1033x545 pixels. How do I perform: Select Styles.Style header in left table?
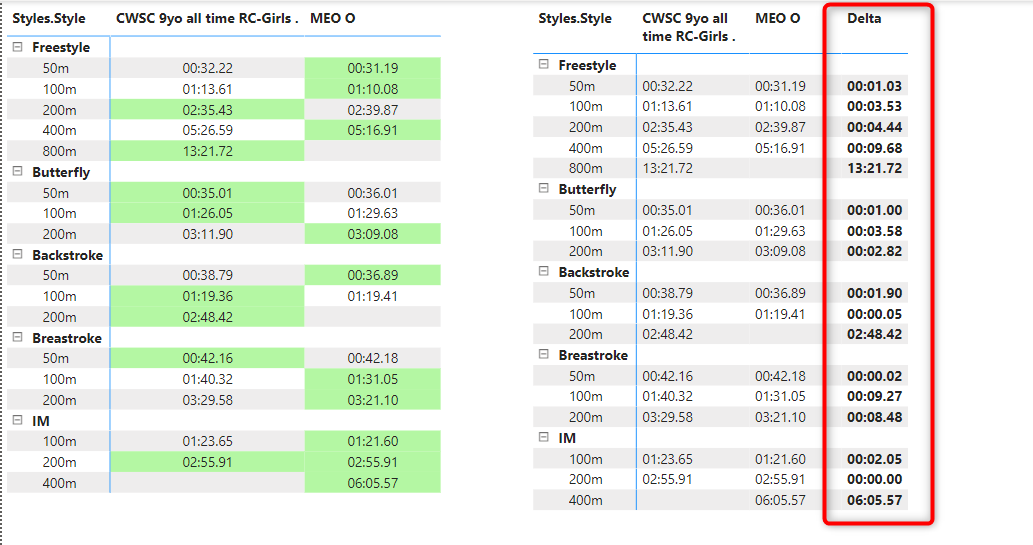pos(49,18)
